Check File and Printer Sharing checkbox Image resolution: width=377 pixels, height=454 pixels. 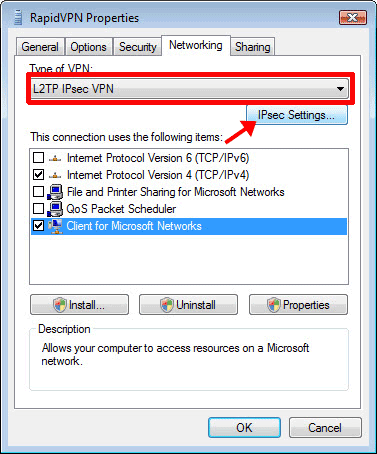pos(38,191)
